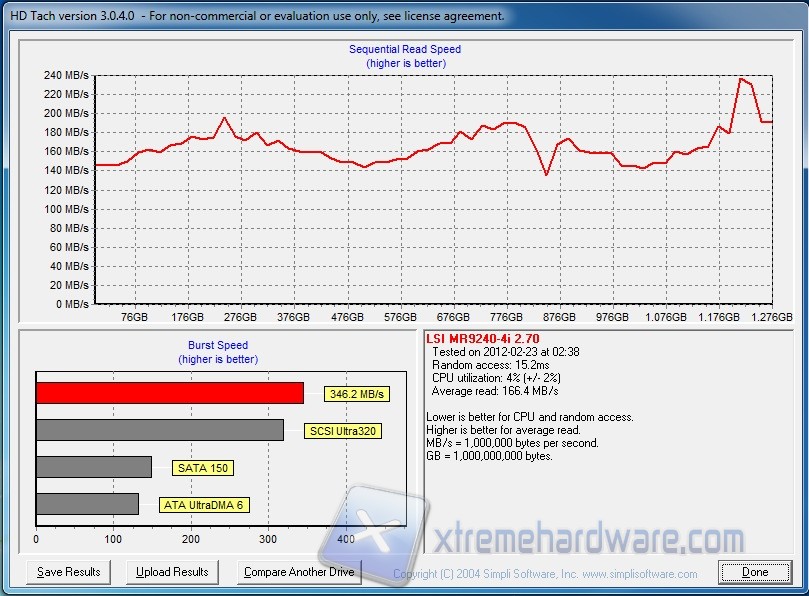809x596 pixels.
Task: Open Compare Another Drive
Action: 299,572
